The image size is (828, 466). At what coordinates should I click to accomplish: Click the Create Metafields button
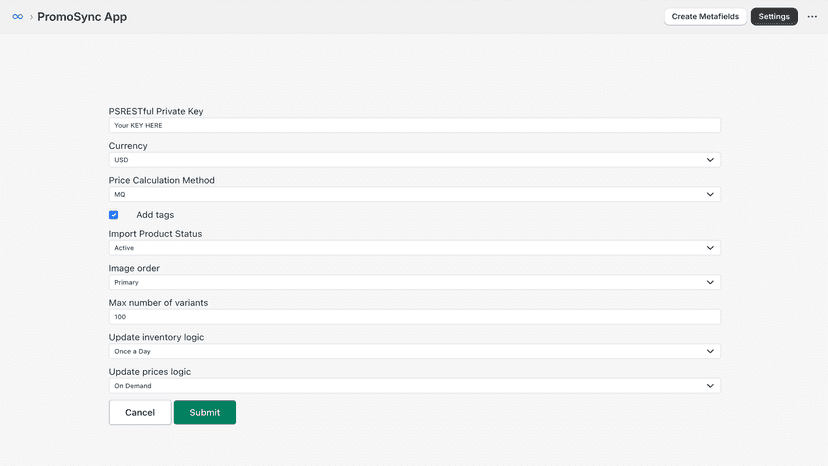(705, 16)
